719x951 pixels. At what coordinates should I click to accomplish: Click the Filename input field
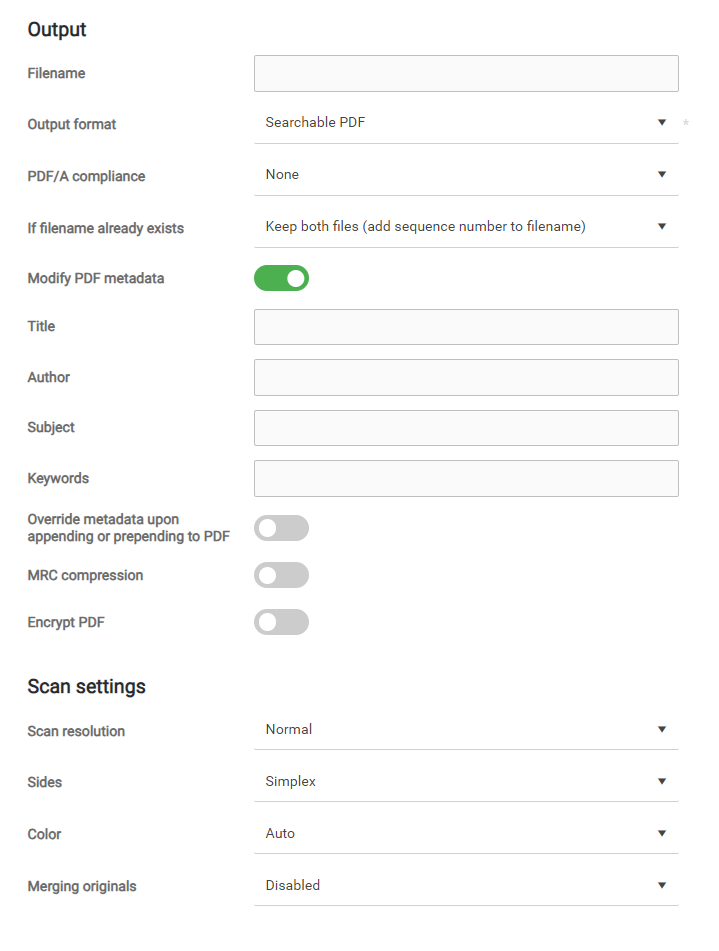pyautogui.click(x=466, y=74)
